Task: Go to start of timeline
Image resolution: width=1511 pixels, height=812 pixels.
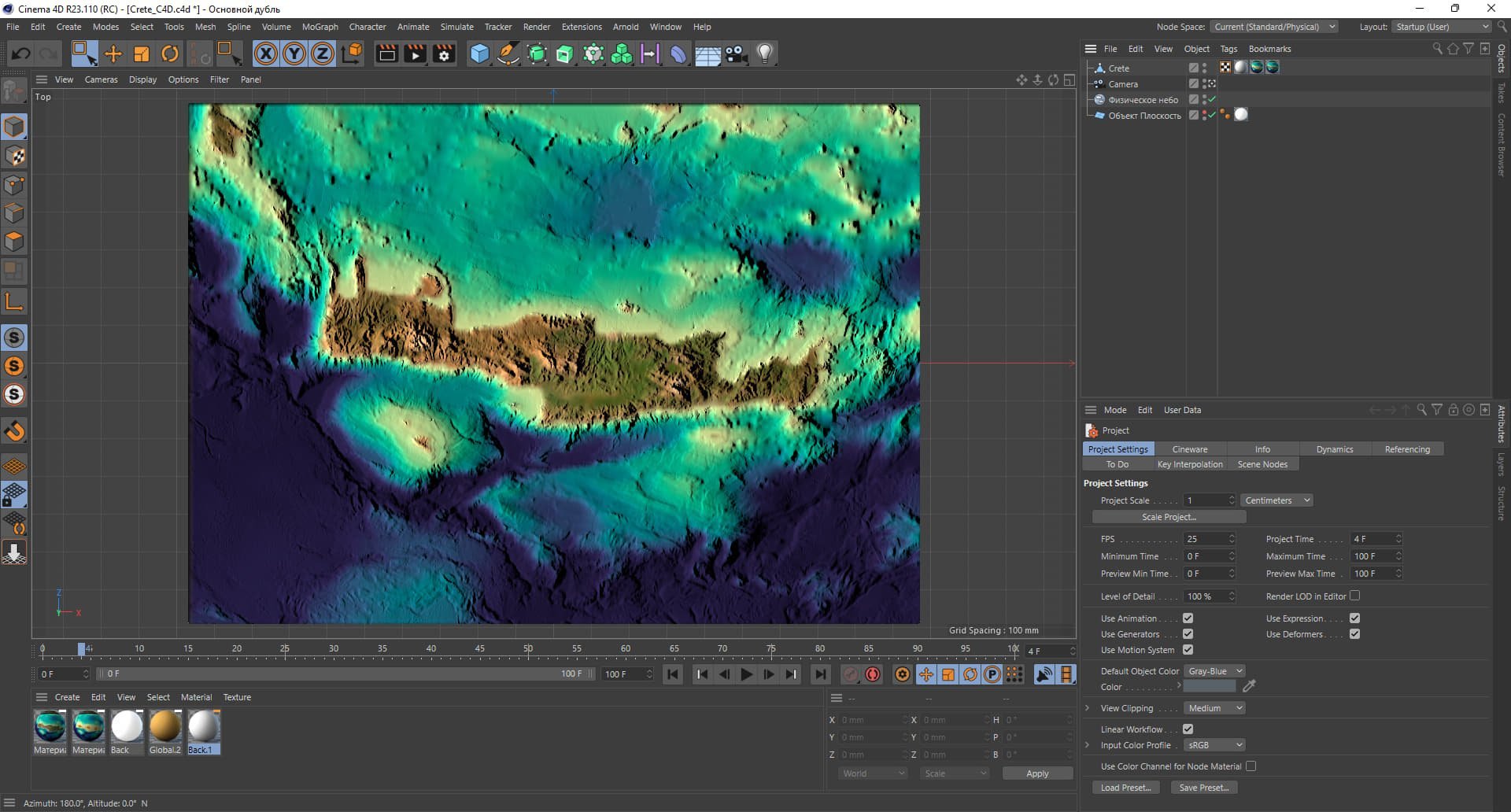Action: 672,674
